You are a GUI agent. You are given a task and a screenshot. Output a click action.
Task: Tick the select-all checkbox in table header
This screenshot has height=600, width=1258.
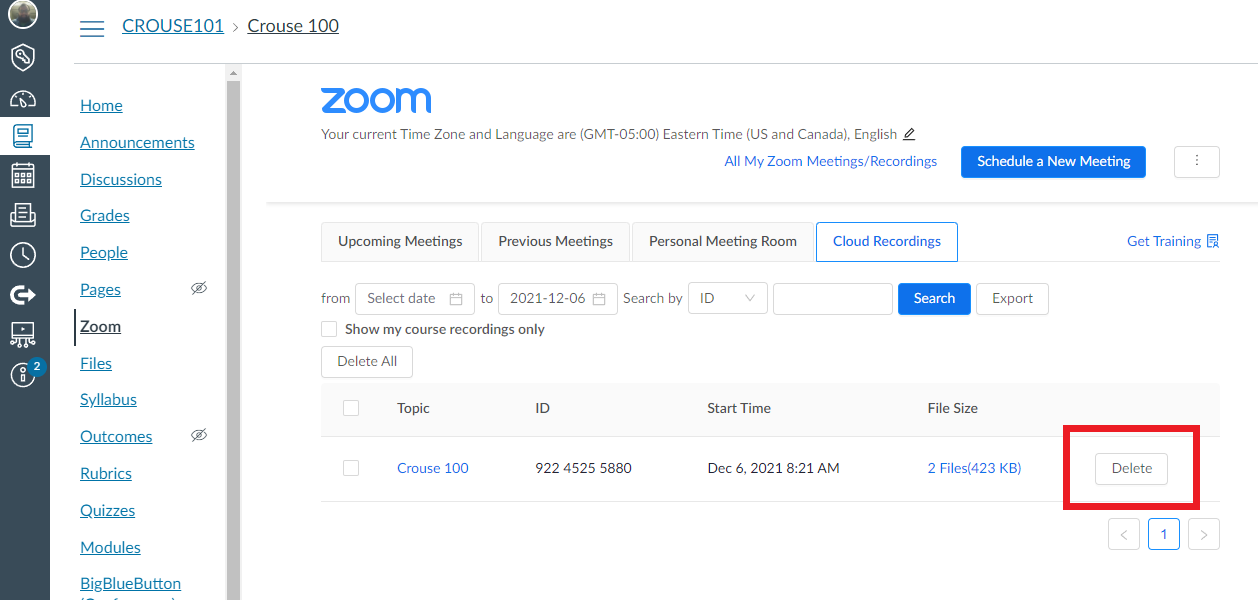[351, 408]
